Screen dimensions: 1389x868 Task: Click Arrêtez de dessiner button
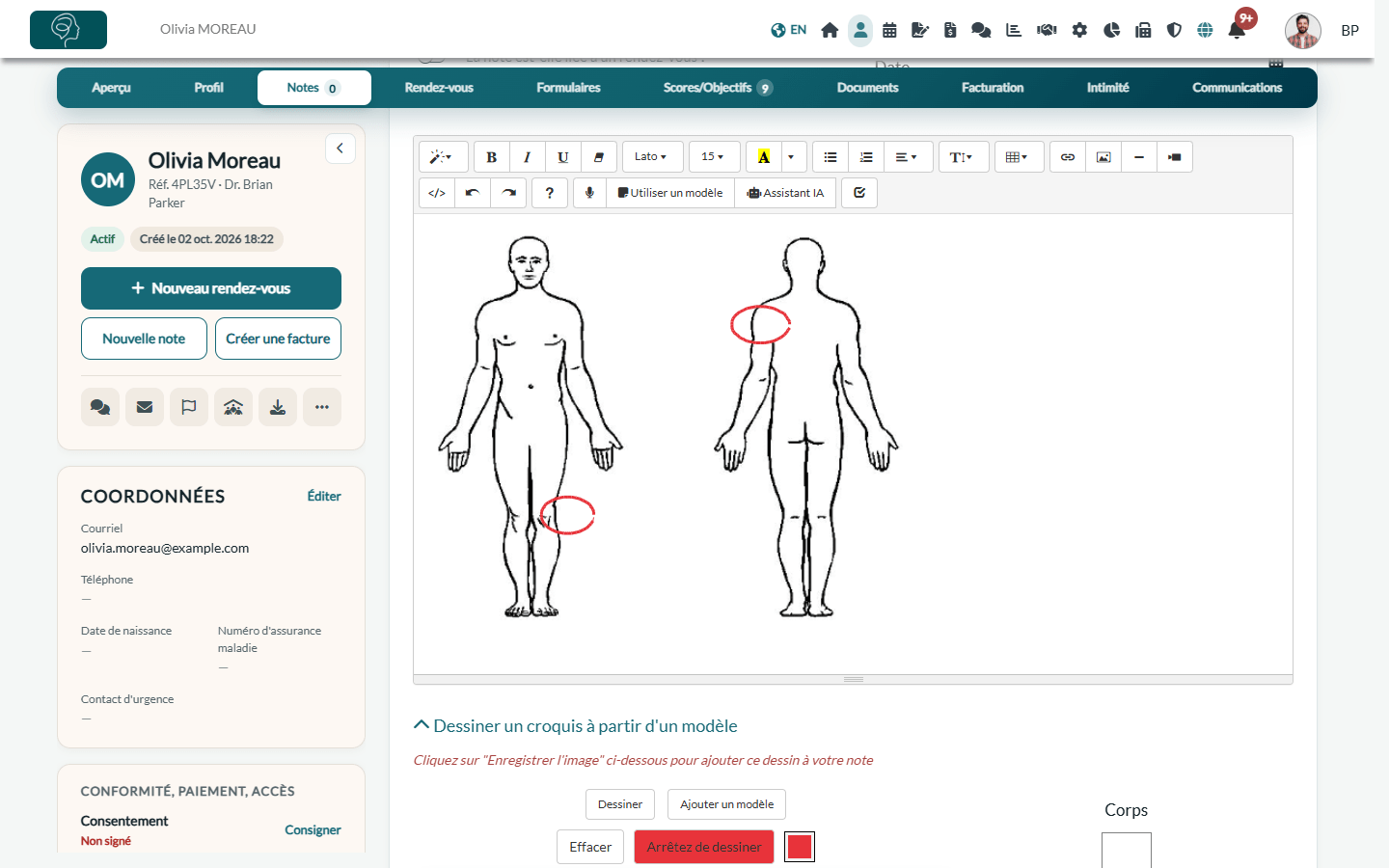(704, 847)
